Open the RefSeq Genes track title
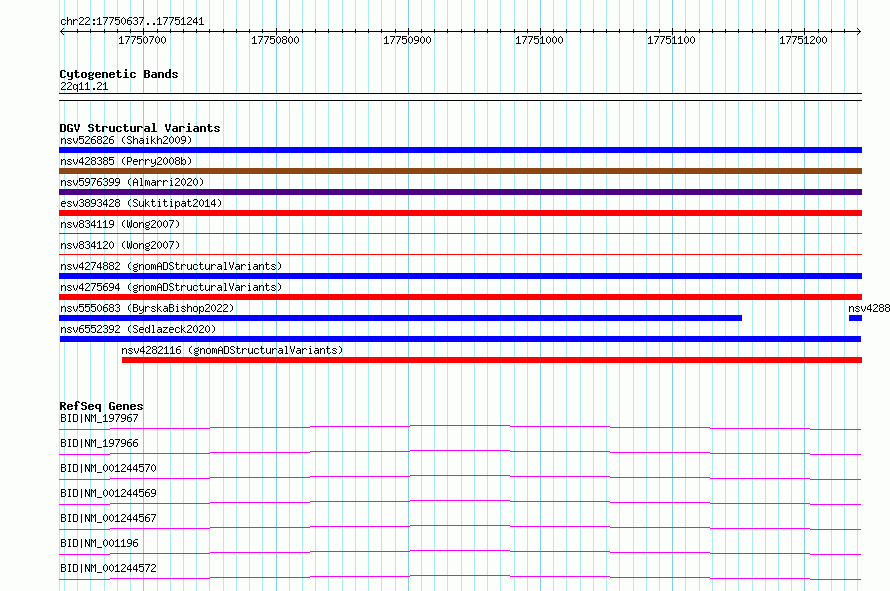890x591 pixels. point(101,406)
